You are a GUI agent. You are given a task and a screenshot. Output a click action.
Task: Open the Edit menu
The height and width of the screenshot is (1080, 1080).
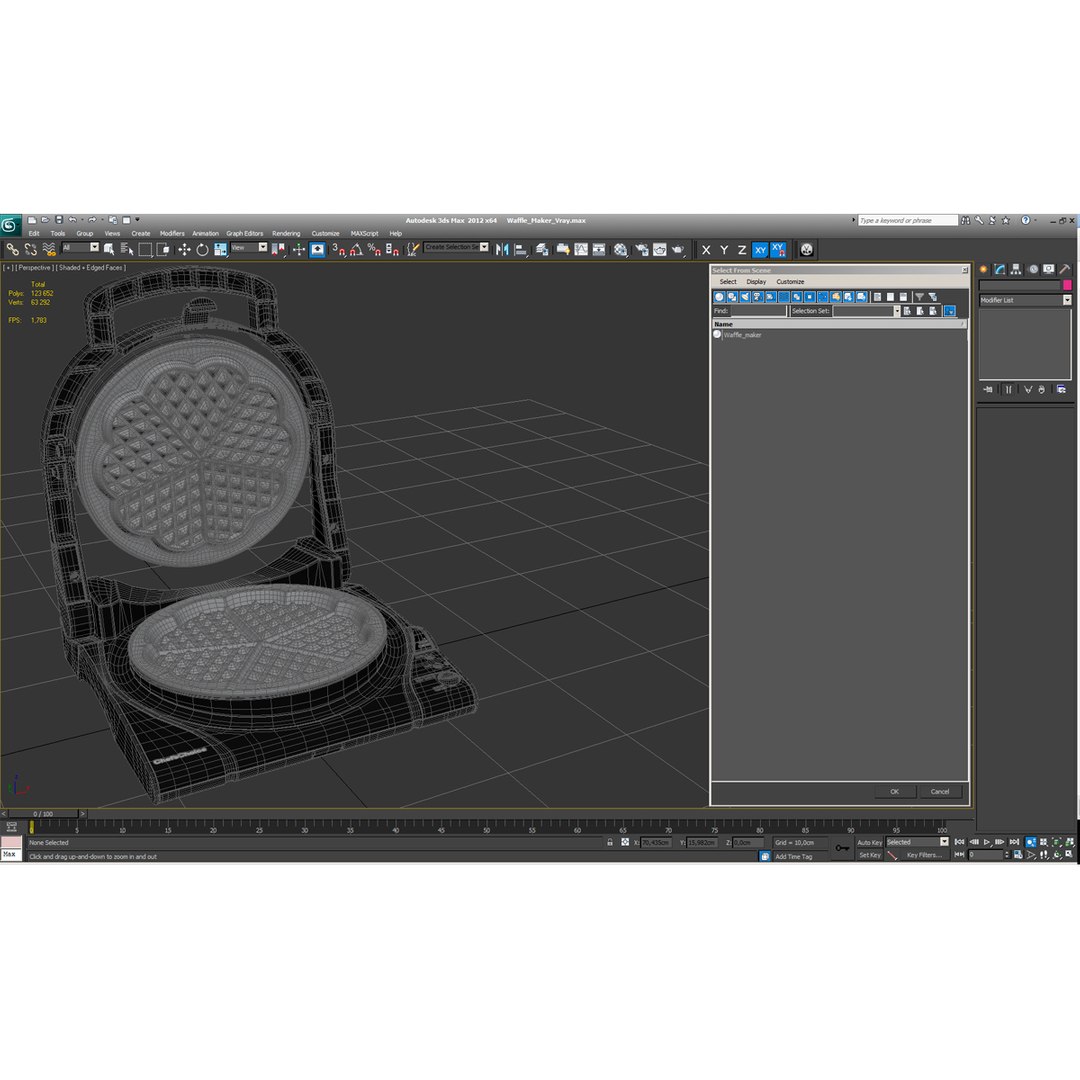(x=34, y=233)
